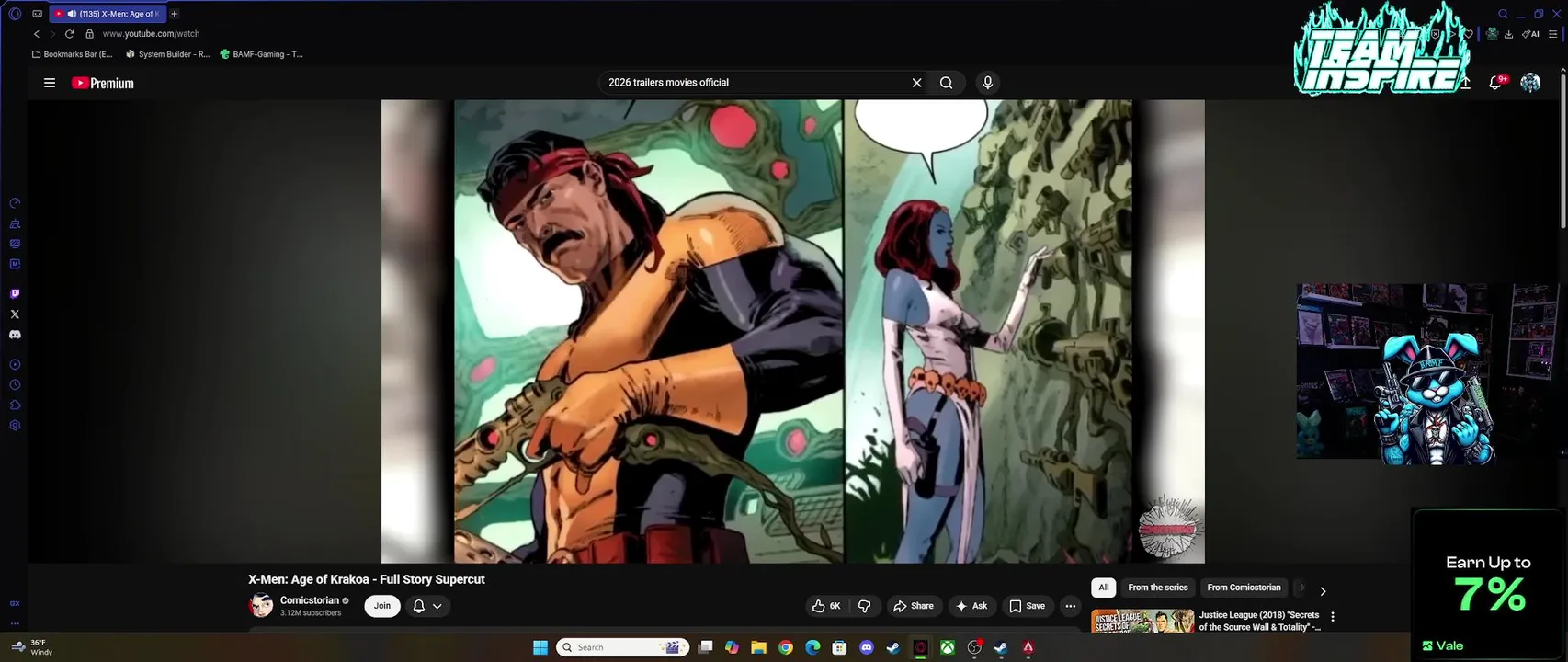Go back to the previous page
This screenshot has height=662, width=1568.
pos(36,34)
